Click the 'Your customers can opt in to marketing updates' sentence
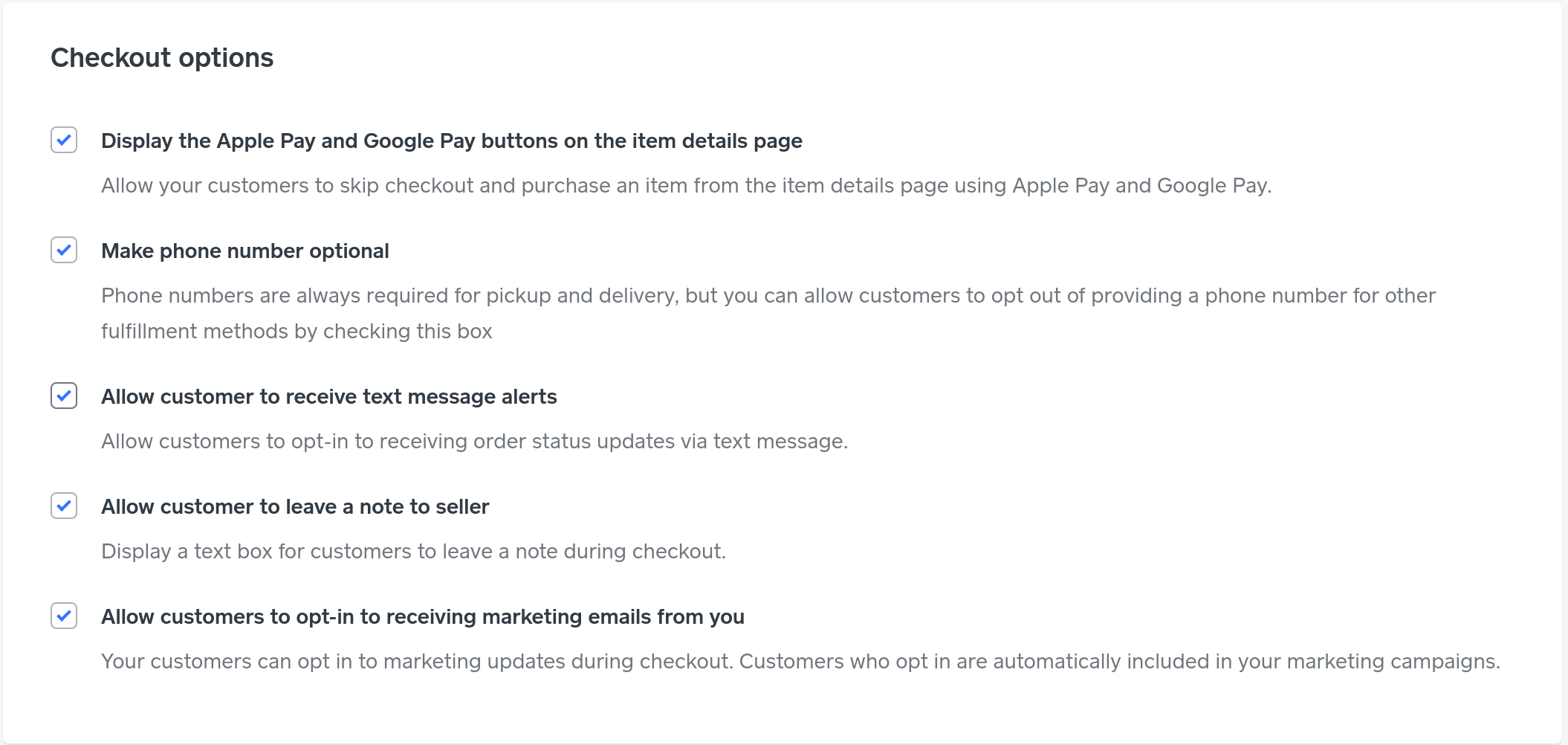The height and width of the screenshot is (745, 1568). point(416,661)
